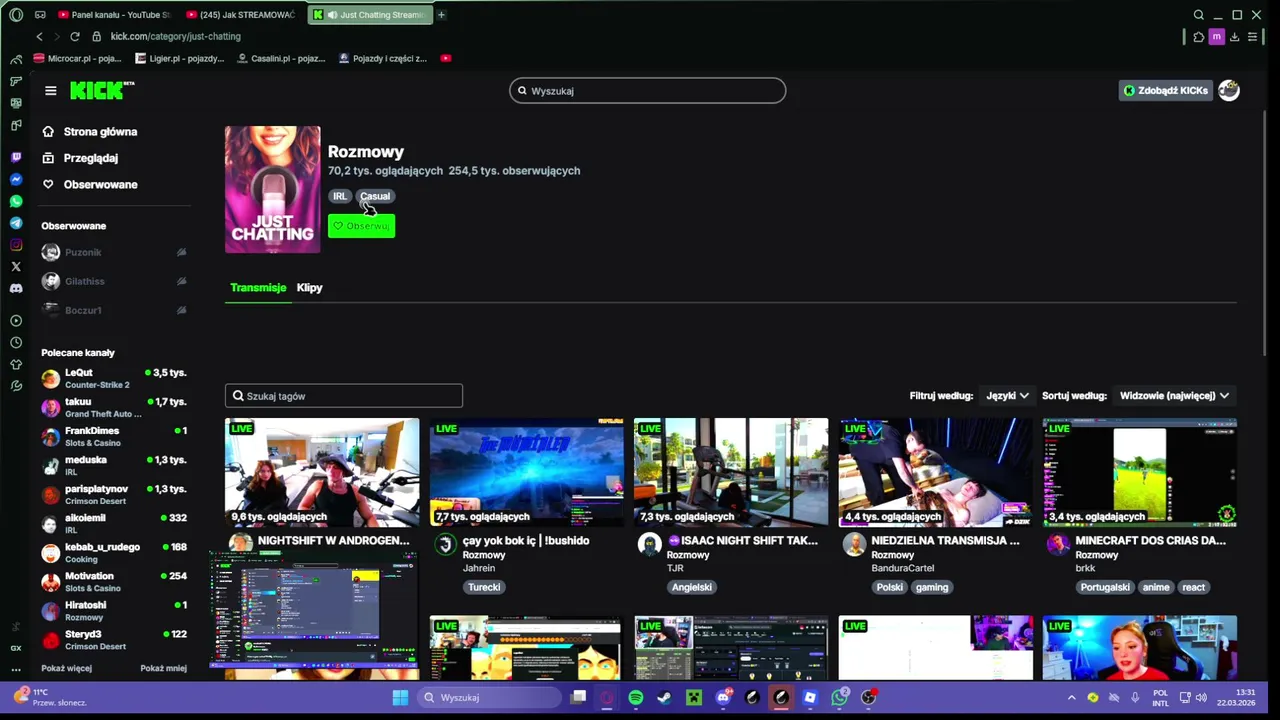1280x720 pixels.
Task: Open X (Twitter) in the Opera sidebar
Action: [16, 267]
